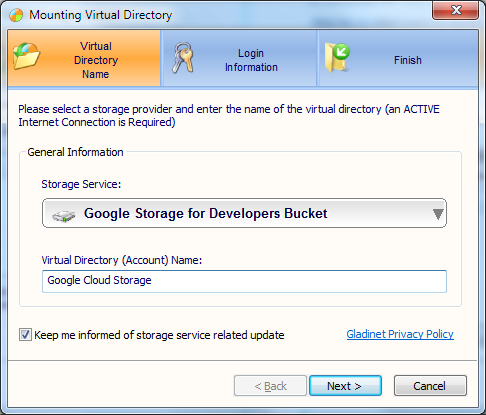The height and width of the screenshot is (415, 486).
Task: Click the Storage Service label
Action: [x=81, y=184]
